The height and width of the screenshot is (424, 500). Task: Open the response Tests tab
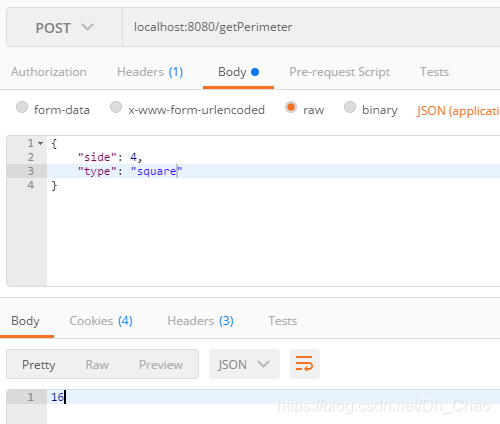tap(283, 321)
